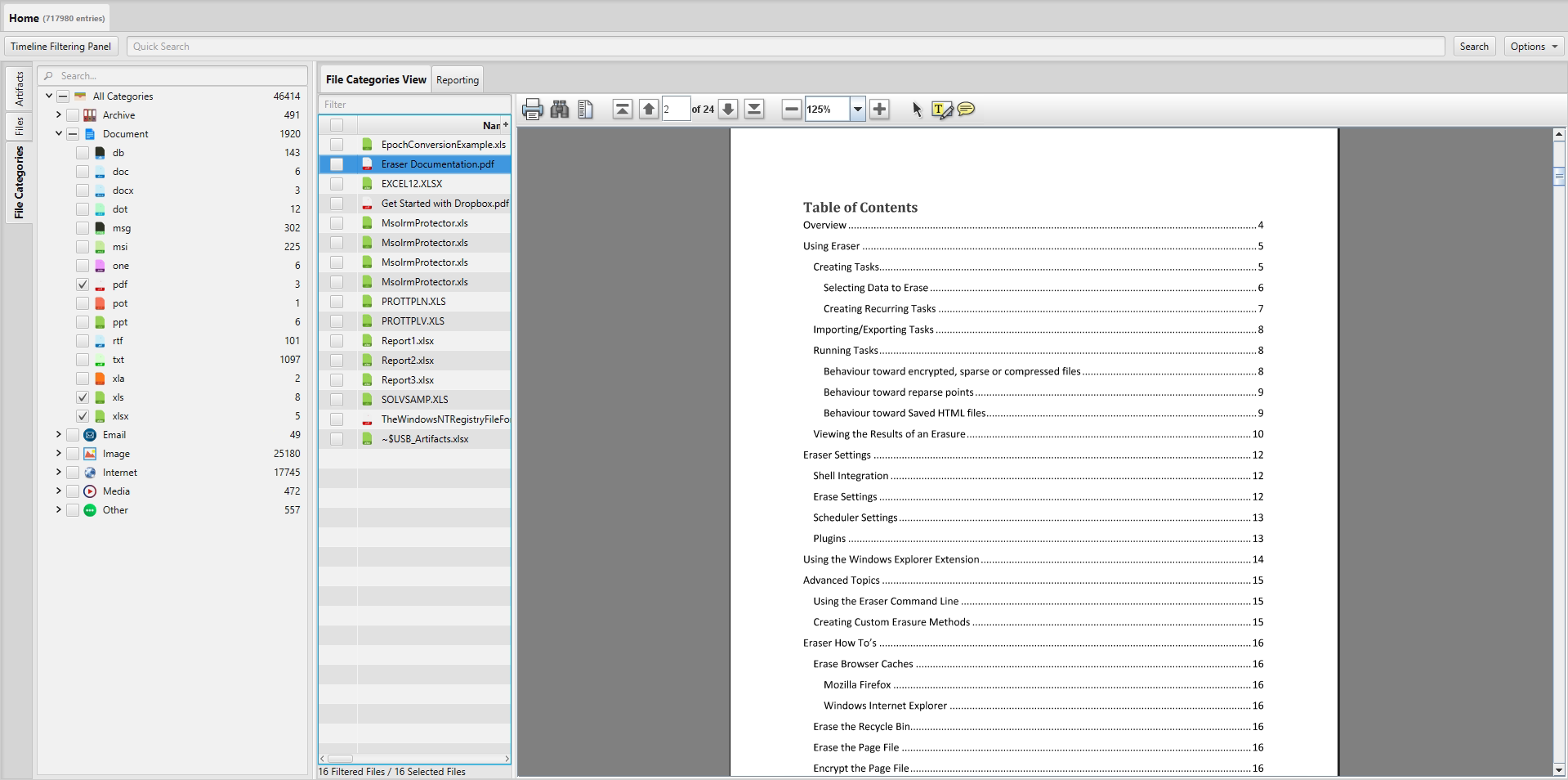Image resolution: width=1568 pixels, height=780 pixels.
Task: Enable the txt file type checkbox
Action: pos(83,360)
